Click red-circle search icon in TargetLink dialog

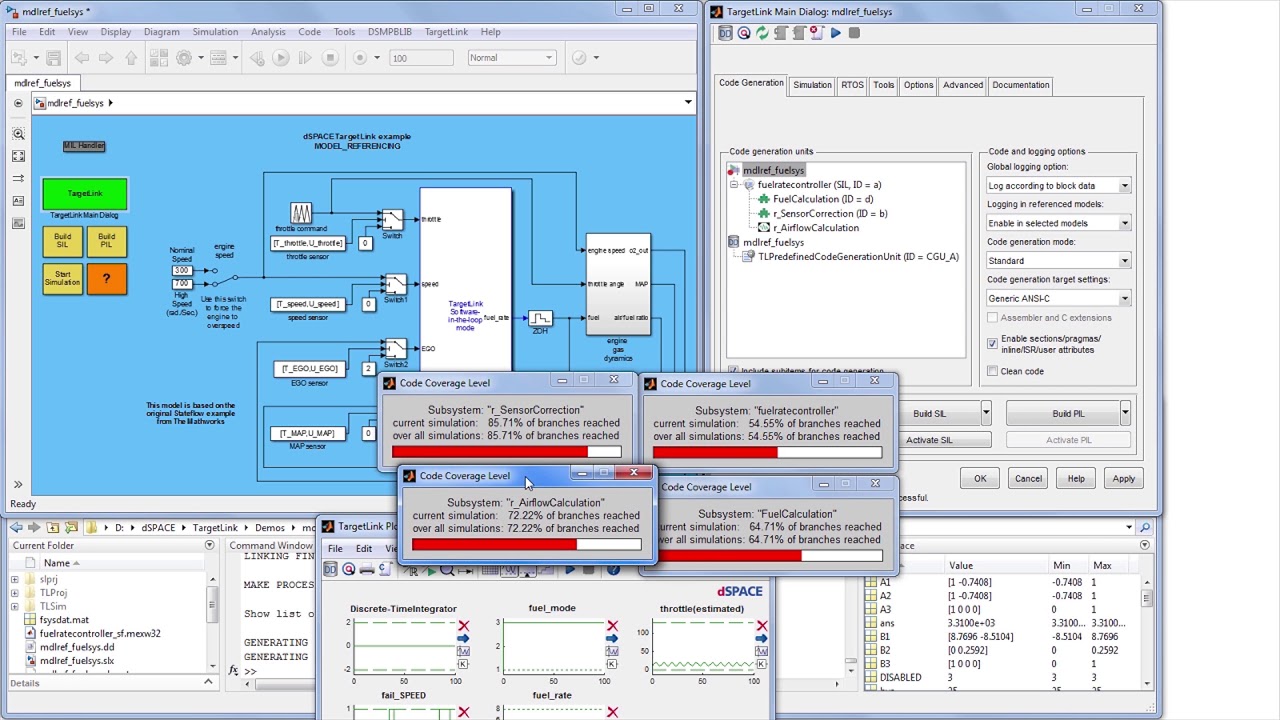[x=744, y=33]
